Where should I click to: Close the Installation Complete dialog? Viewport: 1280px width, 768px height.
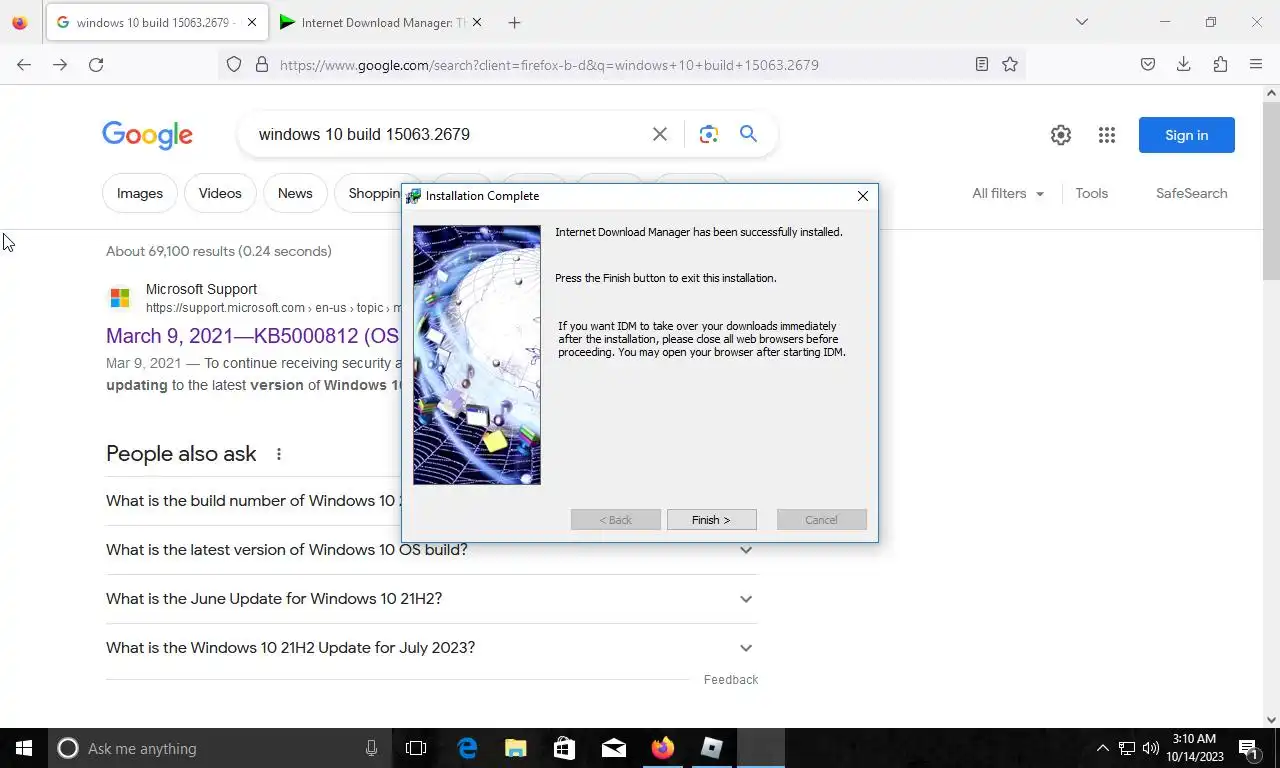point(862,196)
